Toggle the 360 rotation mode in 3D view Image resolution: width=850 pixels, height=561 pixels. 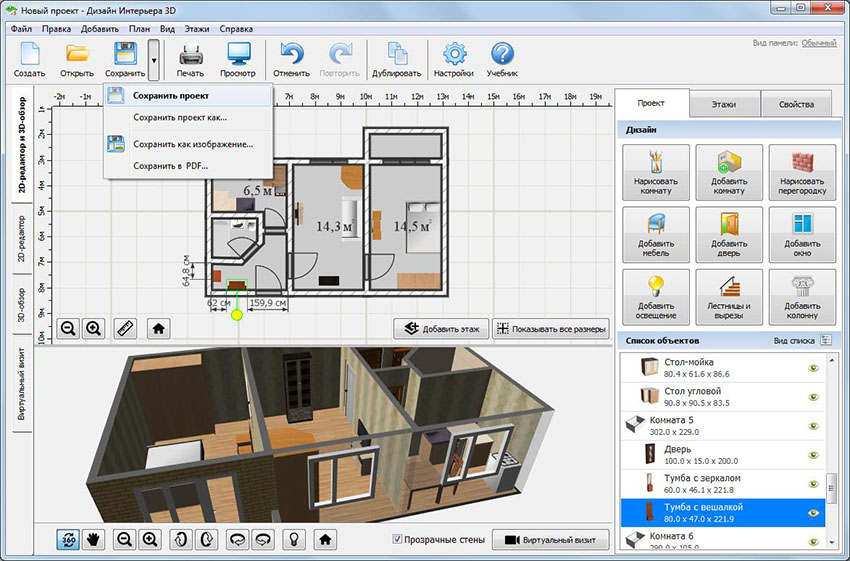pos(68,539)
